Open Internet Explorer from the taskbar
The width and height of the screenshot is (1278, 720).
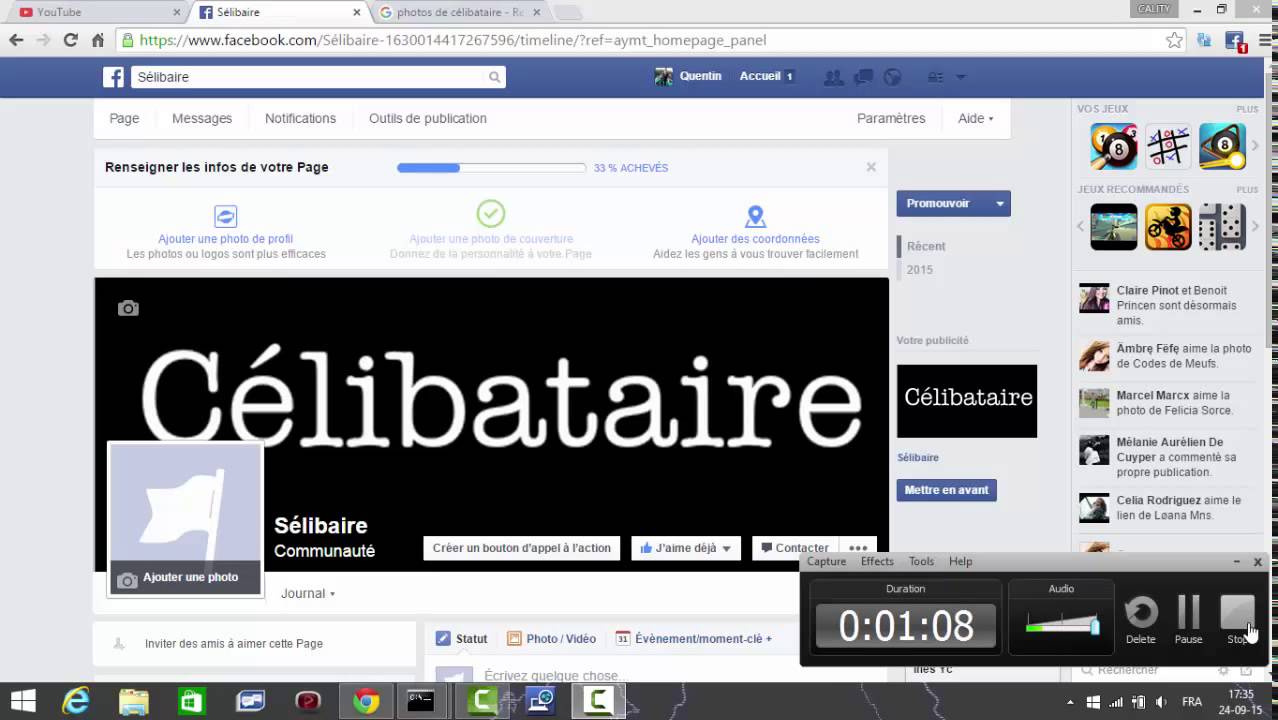pyautogui.click(x=76, y=701)
